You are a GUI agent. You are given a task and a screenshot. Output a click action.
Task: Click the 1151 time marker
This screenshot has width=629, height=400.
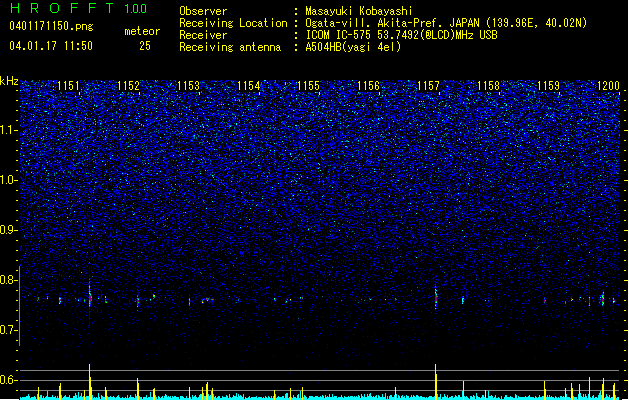click(x=69, y=86)
